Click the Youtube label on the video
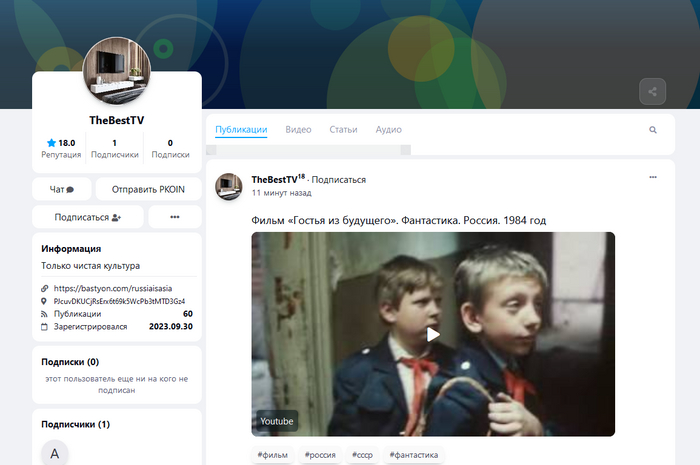This screenshot has height=465, width=700. click(277, 421)
